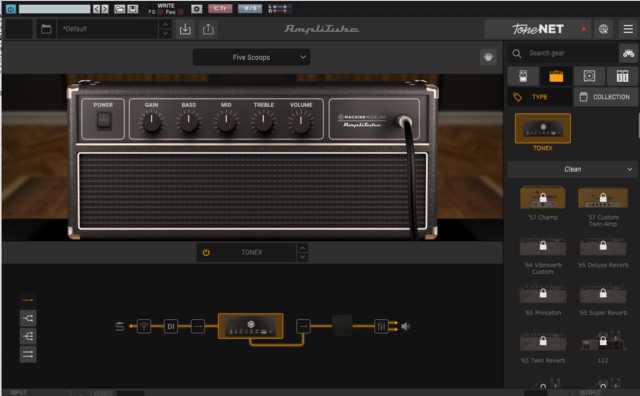Click the *Default preset name field
Image resolution: width=640 pixels, height=396 pixels.
tap(108, 29)
